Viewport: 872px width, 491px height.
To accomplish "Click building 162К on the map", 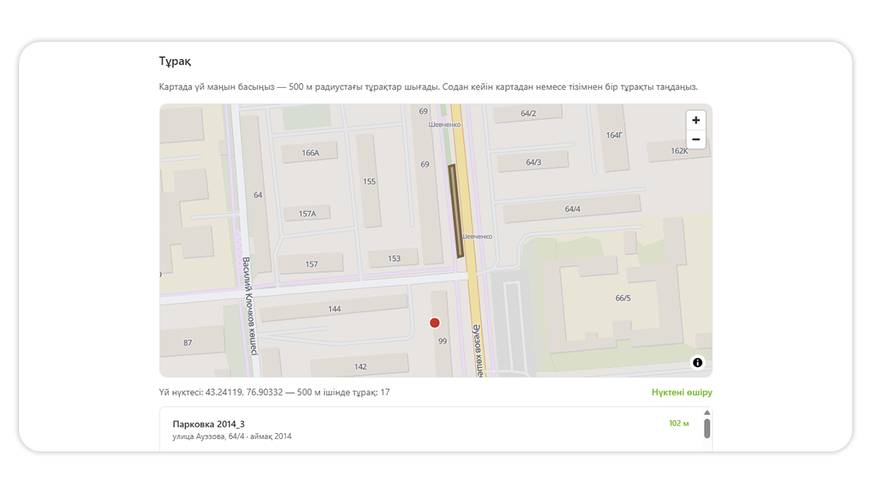I will pyautogui.click(x=679, y=151).
